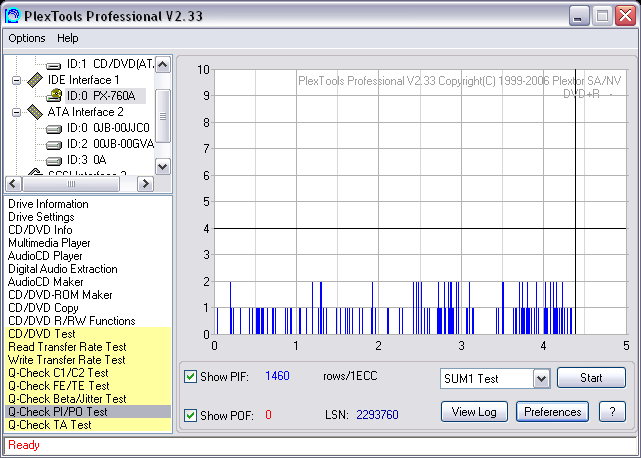This screenshot has height=458, width=641.
Task: Click the drive icon beside ID:1 CD/DVD
Action: point(54,65)
